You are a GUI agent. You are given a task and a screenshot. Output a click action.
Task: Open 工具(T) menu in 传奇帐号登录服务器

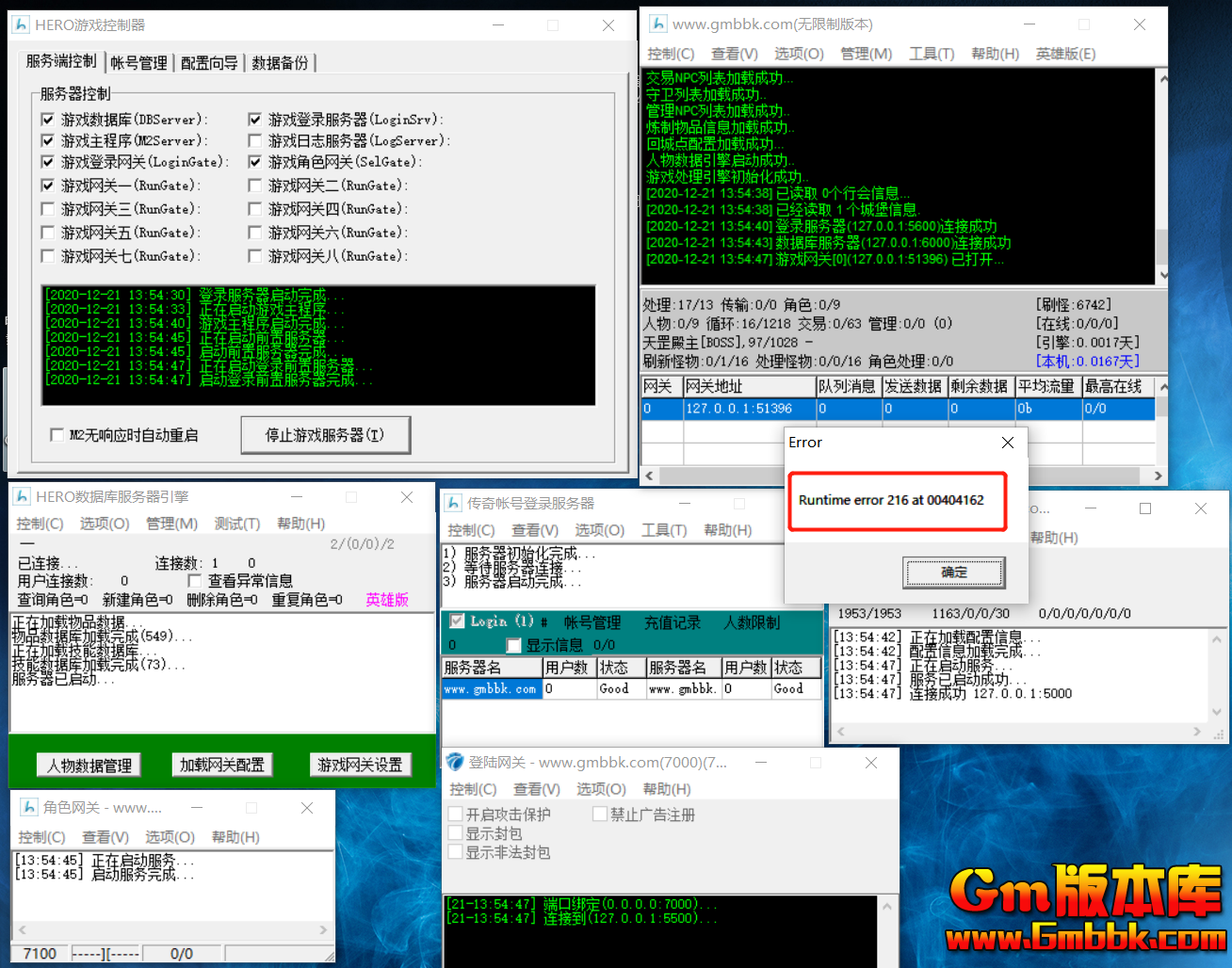click(663, 530)
